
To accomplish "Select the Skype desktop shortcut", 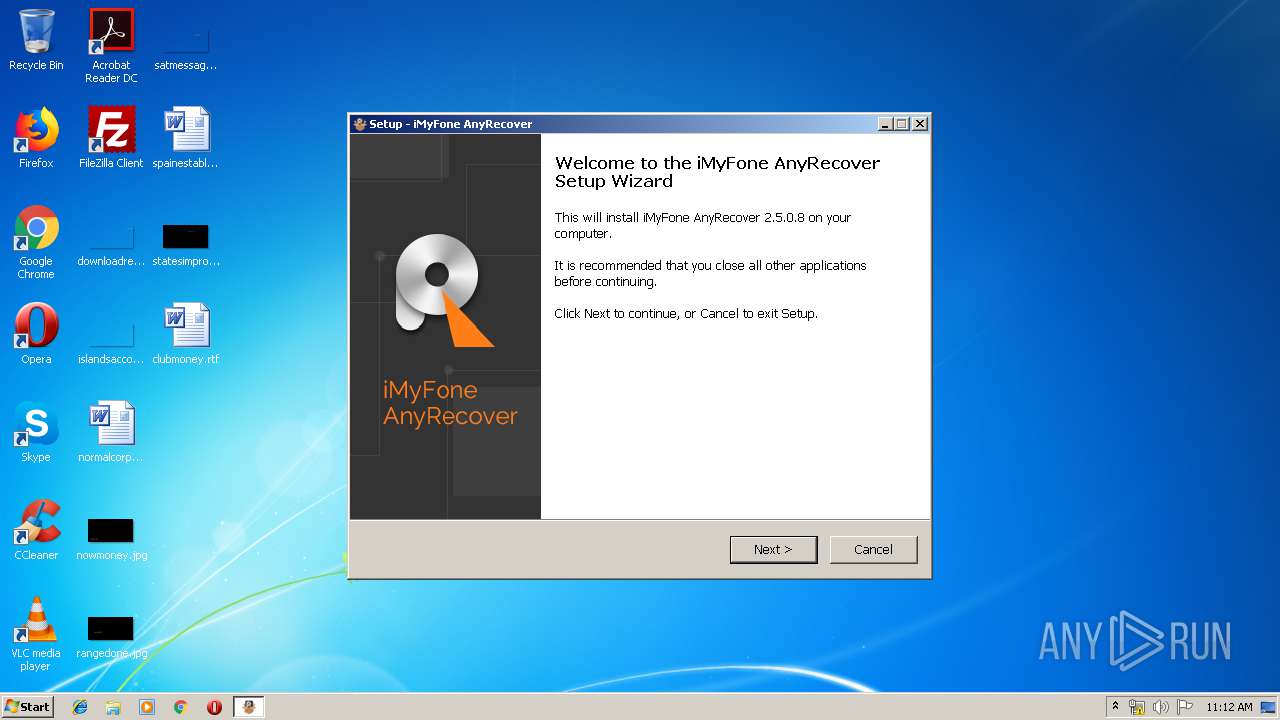I will (36, 432).
